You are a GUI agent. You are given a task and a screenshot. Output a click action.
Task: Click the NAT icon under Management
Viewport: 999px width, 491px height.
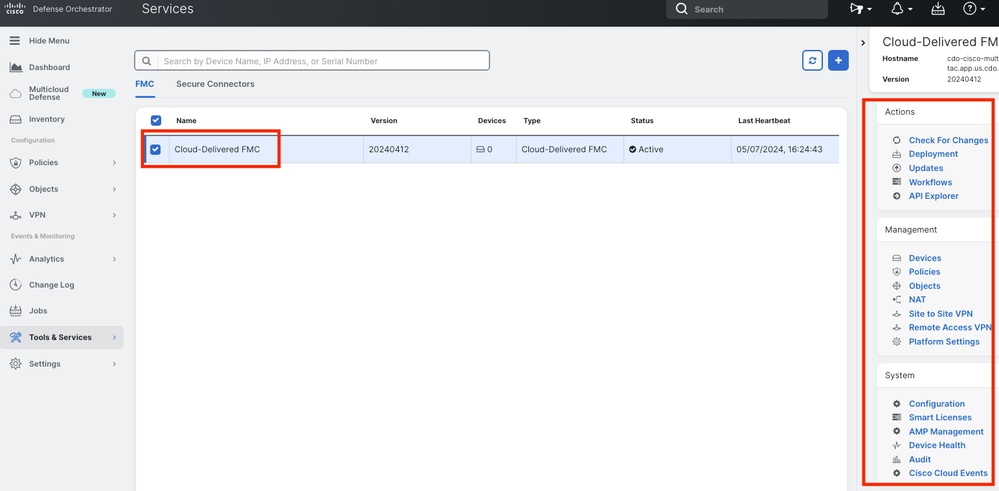896,299
